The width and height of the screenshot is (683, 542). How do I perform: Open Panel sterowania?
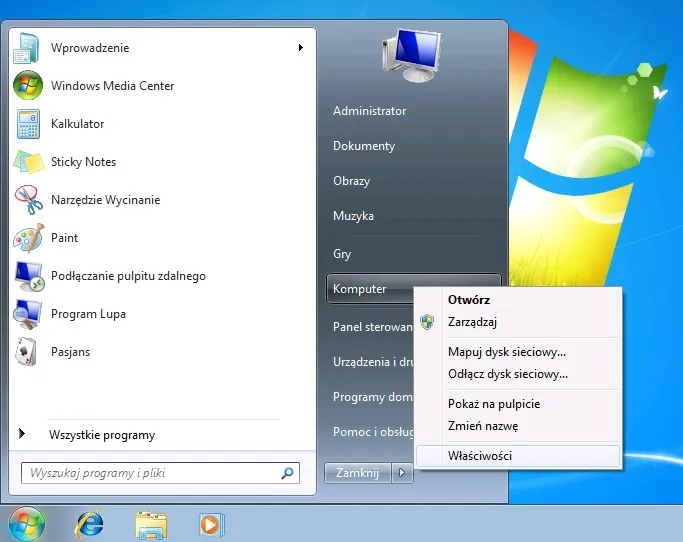(373, 327)
